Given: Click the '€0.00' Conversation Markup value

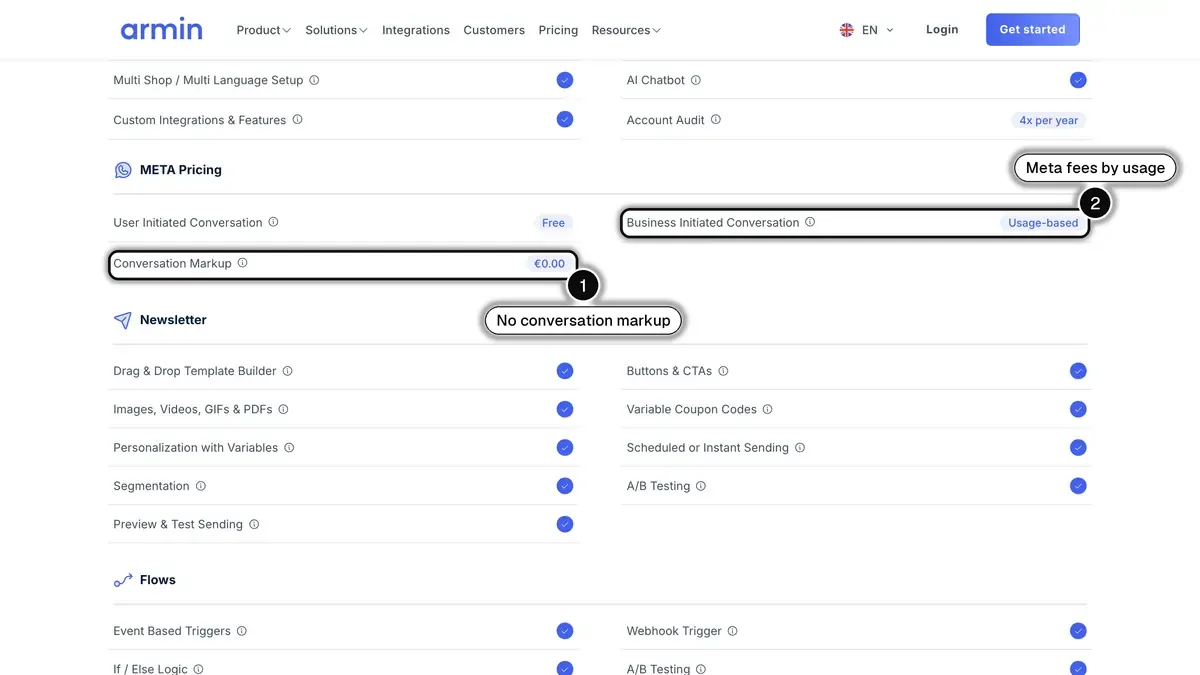Looking at the screenshot, I should pyautogui.click(x=549, y=264).
